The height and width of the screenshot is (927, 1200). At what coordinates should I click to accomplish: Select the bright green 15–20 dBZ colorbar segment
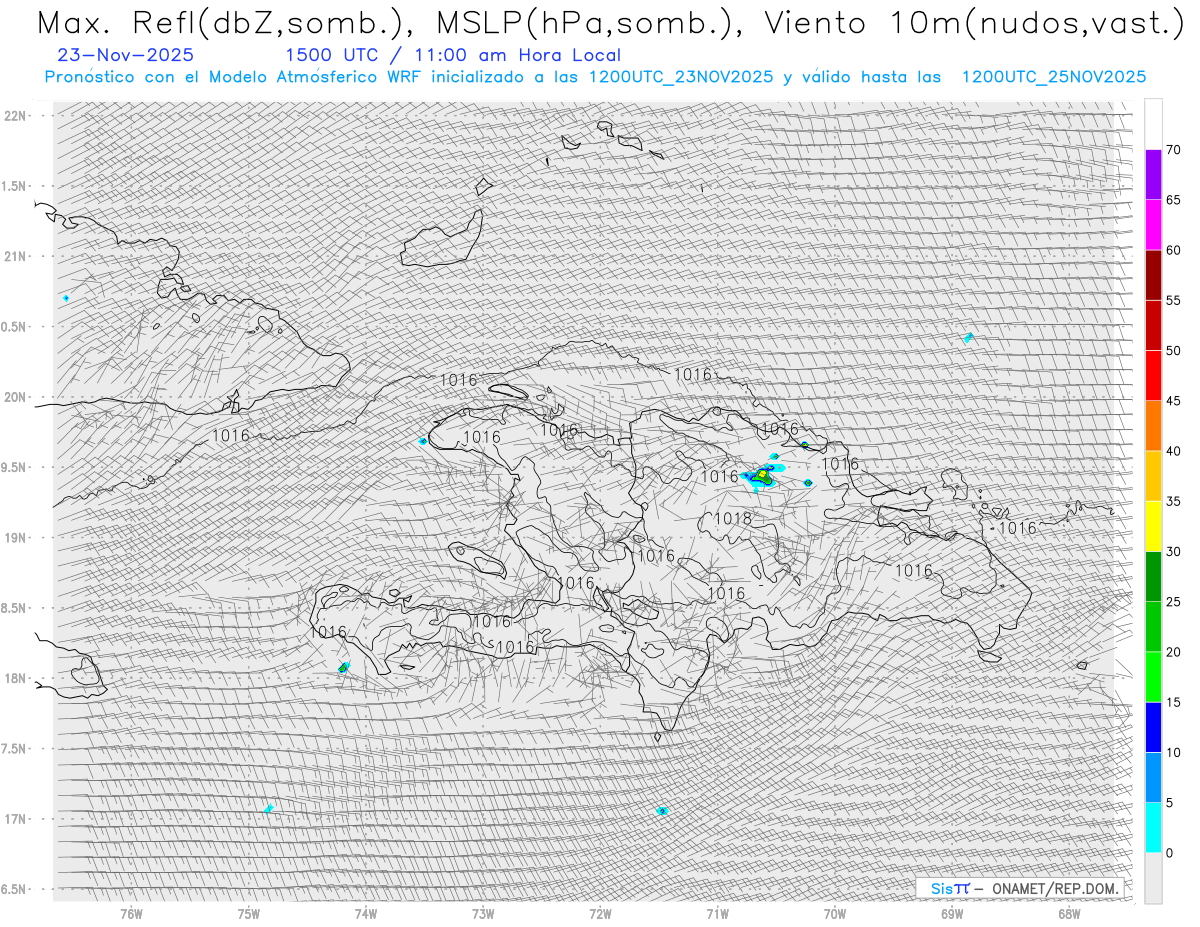coord(1153,677)
